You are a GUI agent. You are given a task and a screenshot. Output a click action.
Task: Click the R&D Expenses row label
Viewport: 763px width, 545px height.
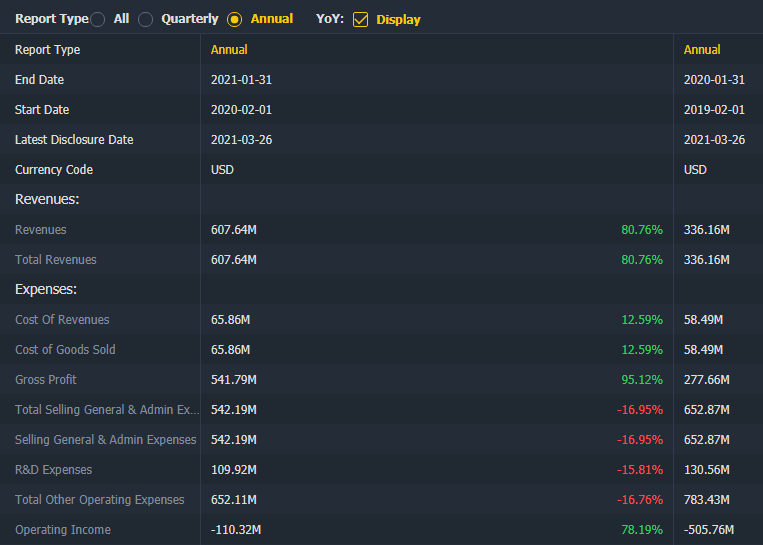click(54, 470)
